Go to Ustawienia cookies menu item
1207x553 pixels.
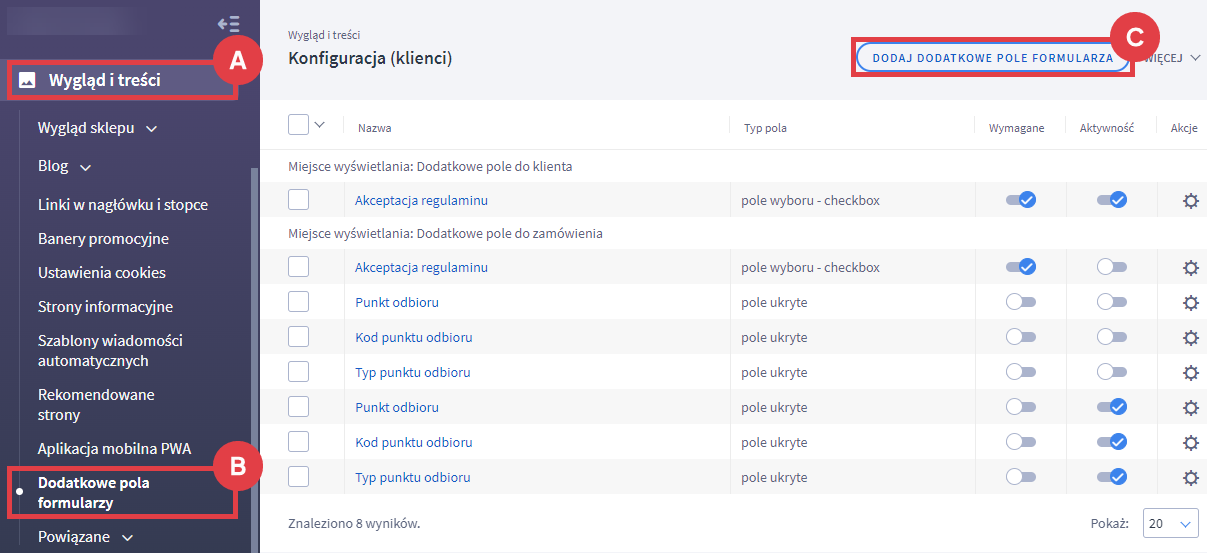coord(102,273)
